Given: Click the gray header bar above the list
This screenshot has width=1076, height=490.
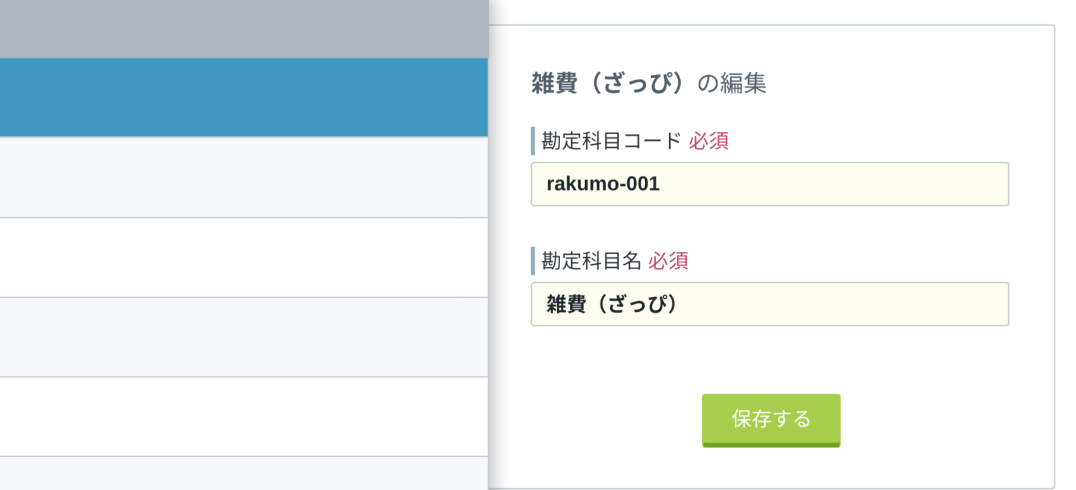Looking at the screenshot, I should click(244, 29).
